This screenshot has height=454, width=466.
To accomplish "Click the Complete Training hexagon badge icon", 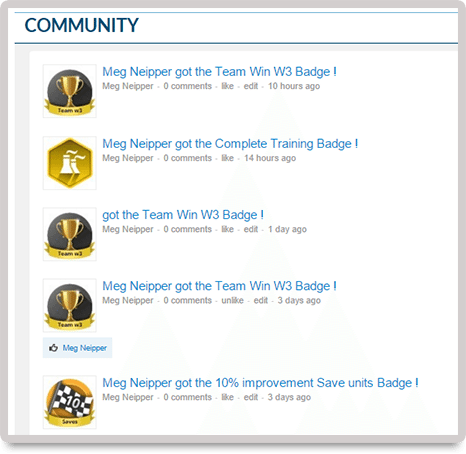I will [x=70, y=163].
